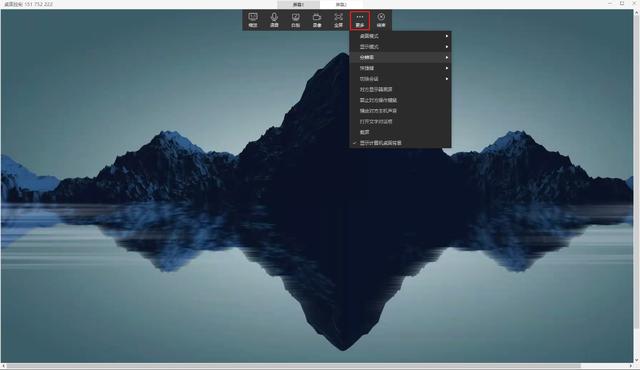Open the fifth submenu entry 切换会话

click(x=400, y=79)
